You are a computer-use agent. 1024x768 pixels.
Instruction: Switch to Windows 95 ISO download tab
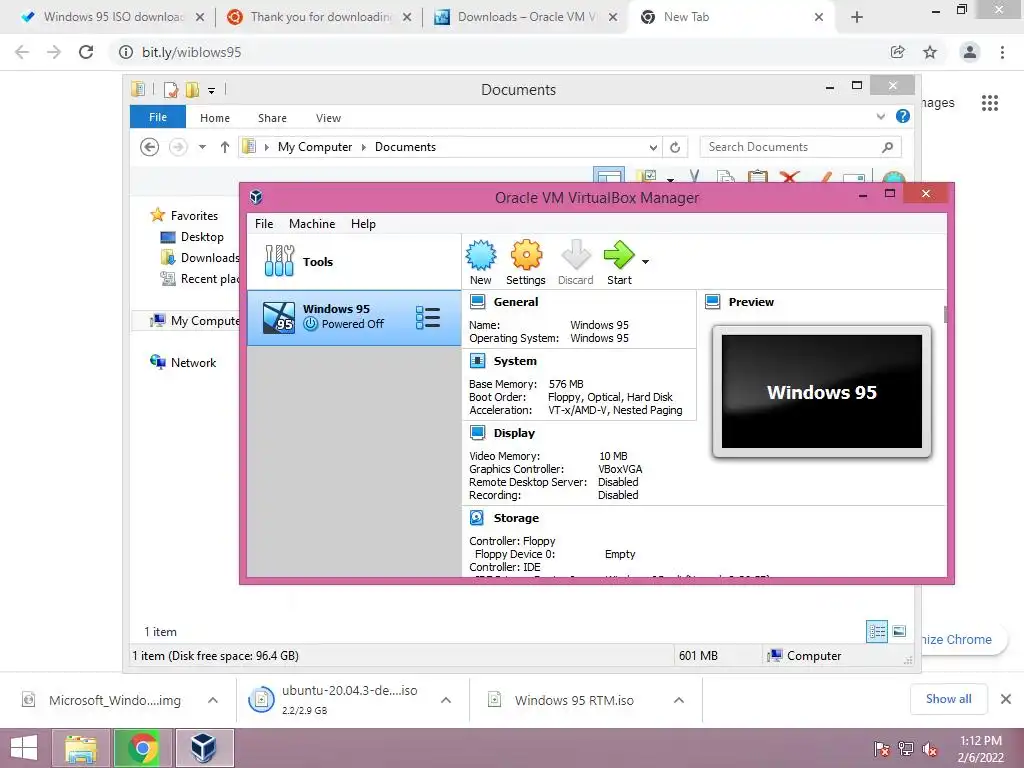click(111, 17)
